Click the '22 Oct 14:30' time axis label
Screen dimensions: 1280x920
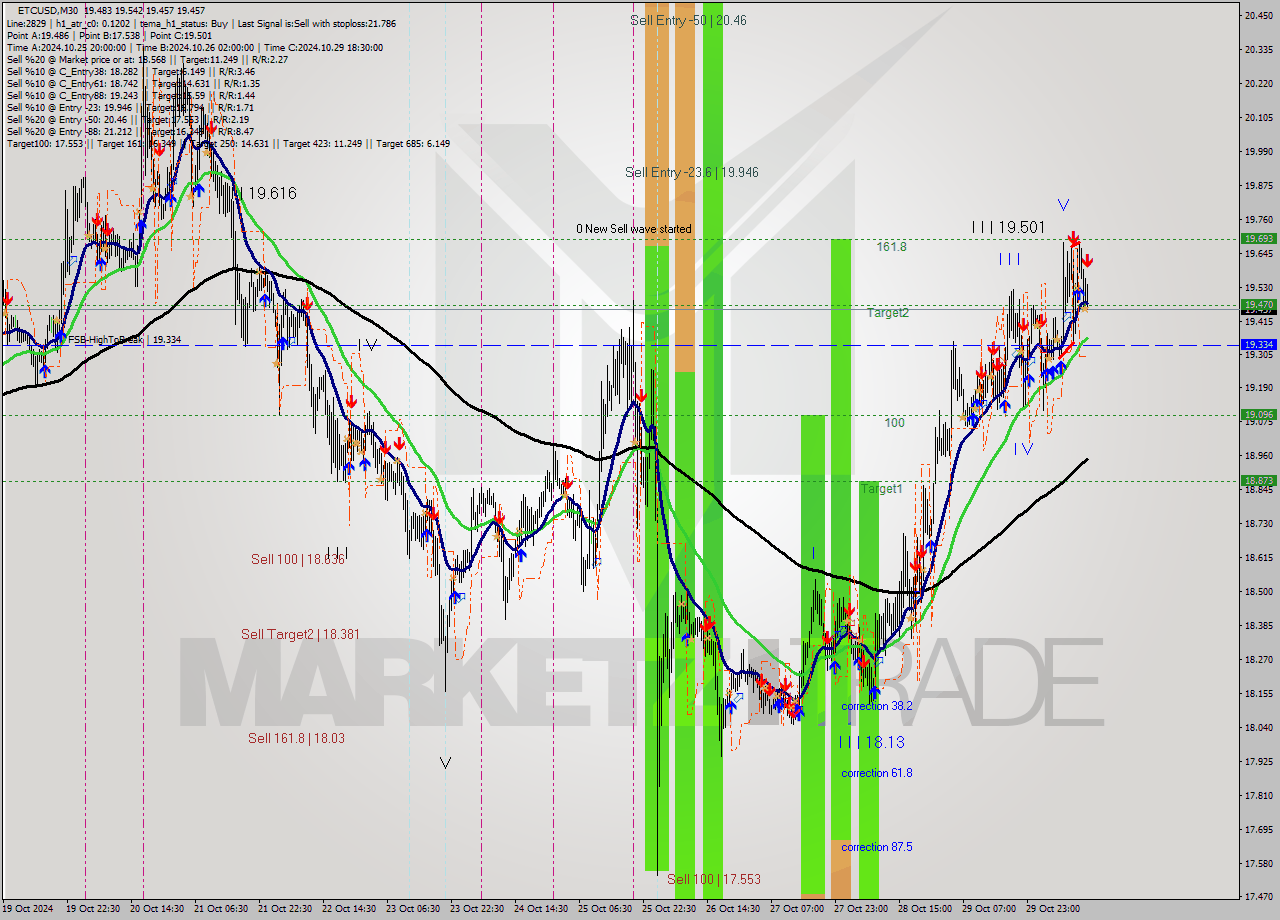[349, 909]
